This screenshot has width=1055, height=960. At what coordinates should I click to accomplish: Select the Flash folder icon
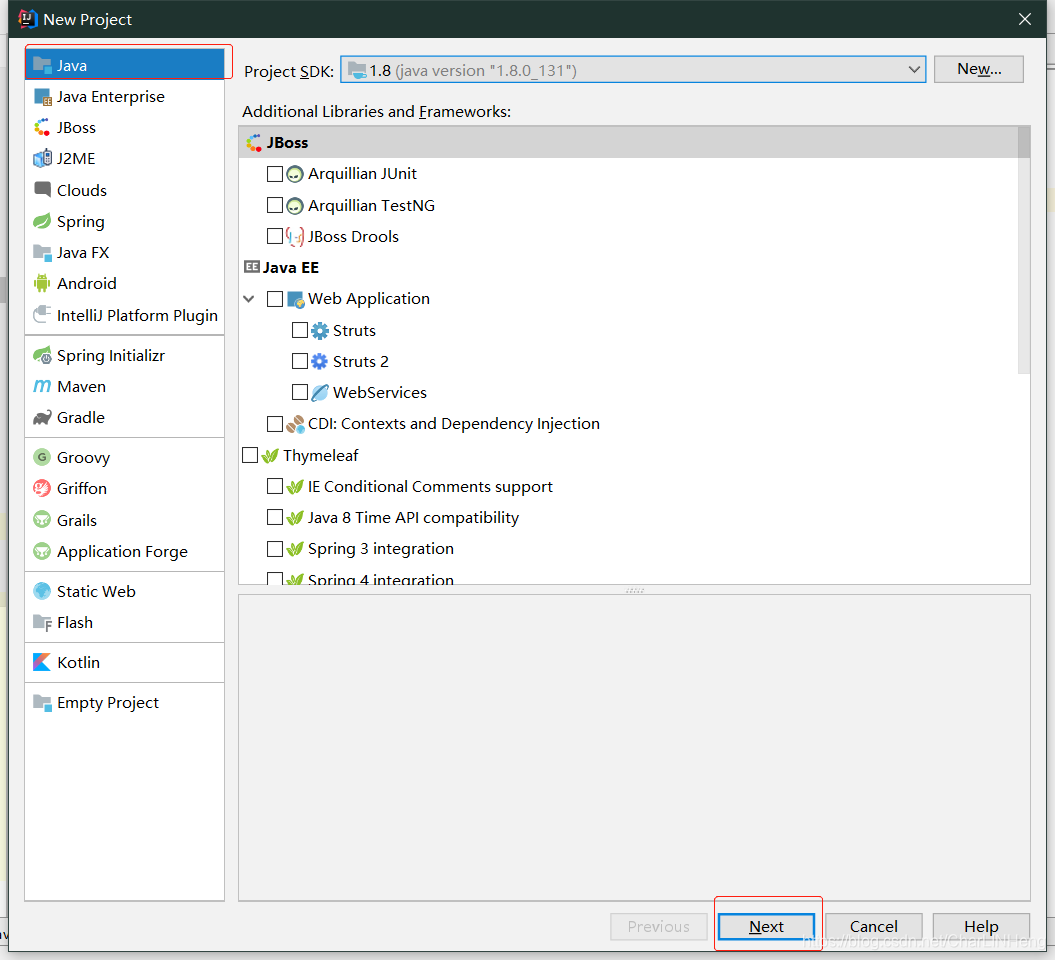[x=42, y=623]
